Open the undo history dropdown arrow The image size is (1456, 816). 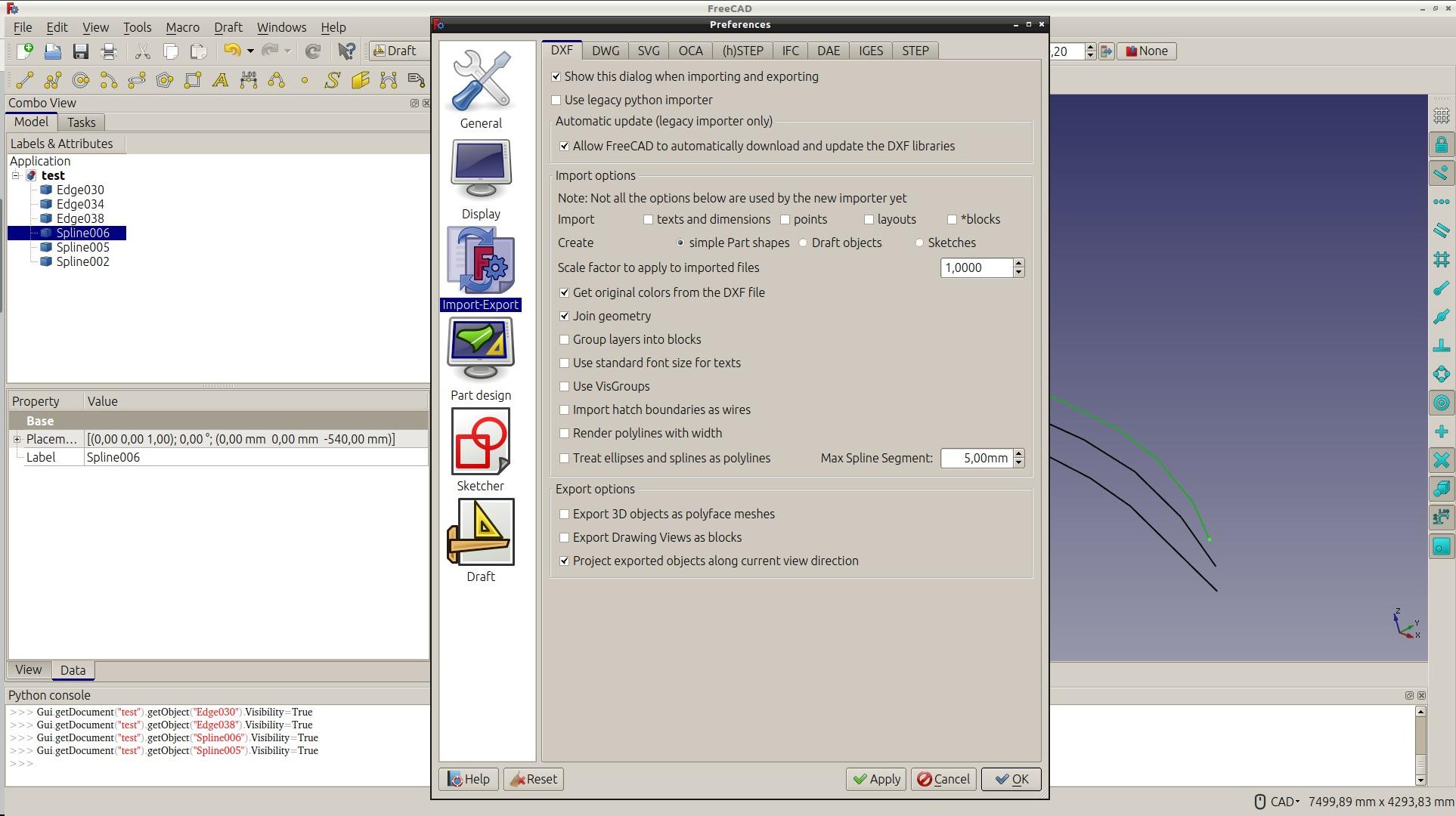tap(250, 51)
